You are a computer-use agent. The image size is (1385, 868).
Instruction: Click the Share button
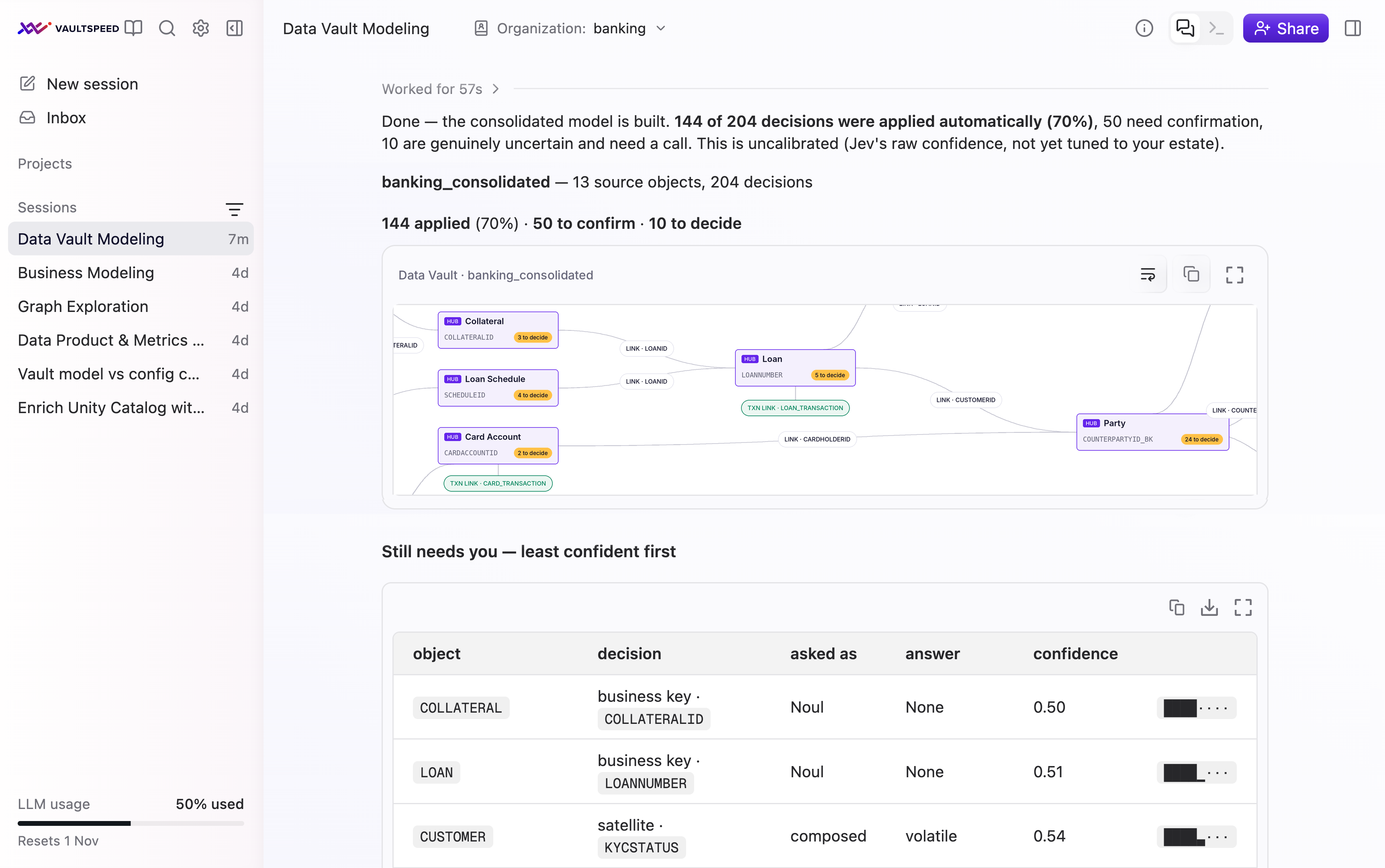1286,28
